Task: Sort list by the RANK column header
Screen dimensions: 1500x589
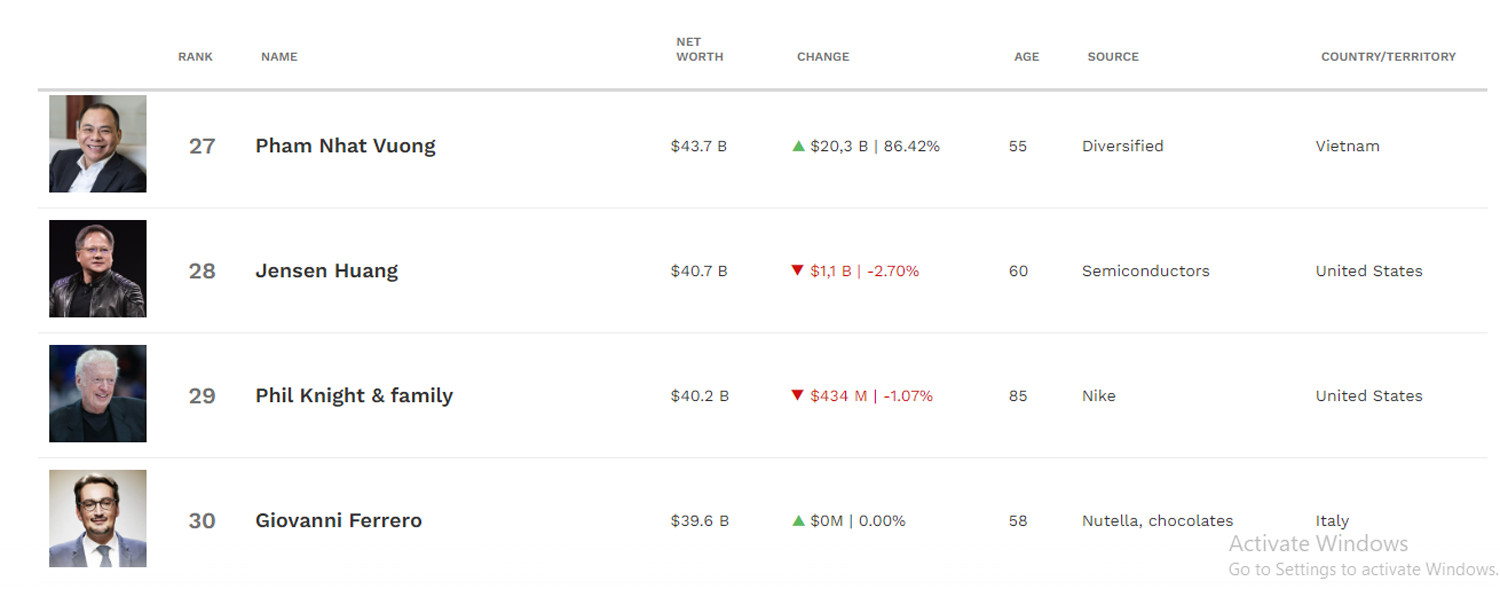Action: pyautogui.click(x=195, y=57)
